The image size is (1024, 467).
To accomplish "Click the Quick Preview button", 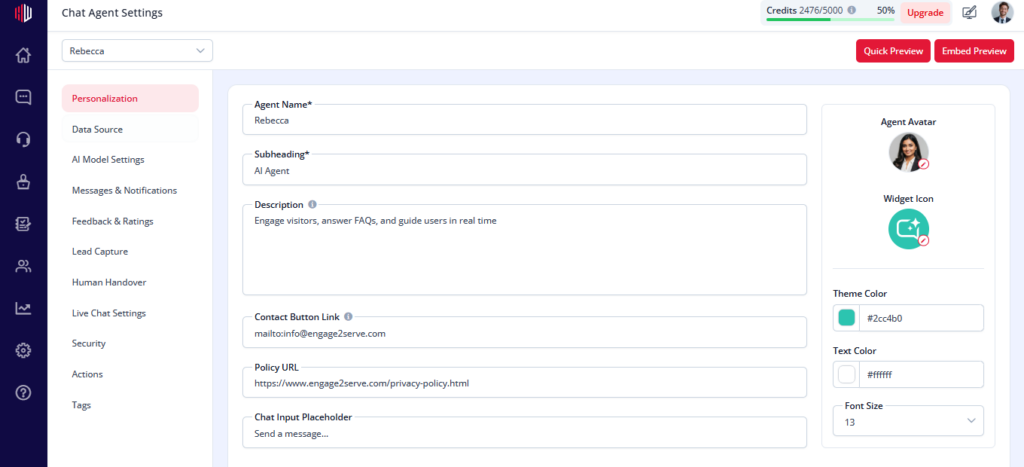I will [x=893, y=51].
